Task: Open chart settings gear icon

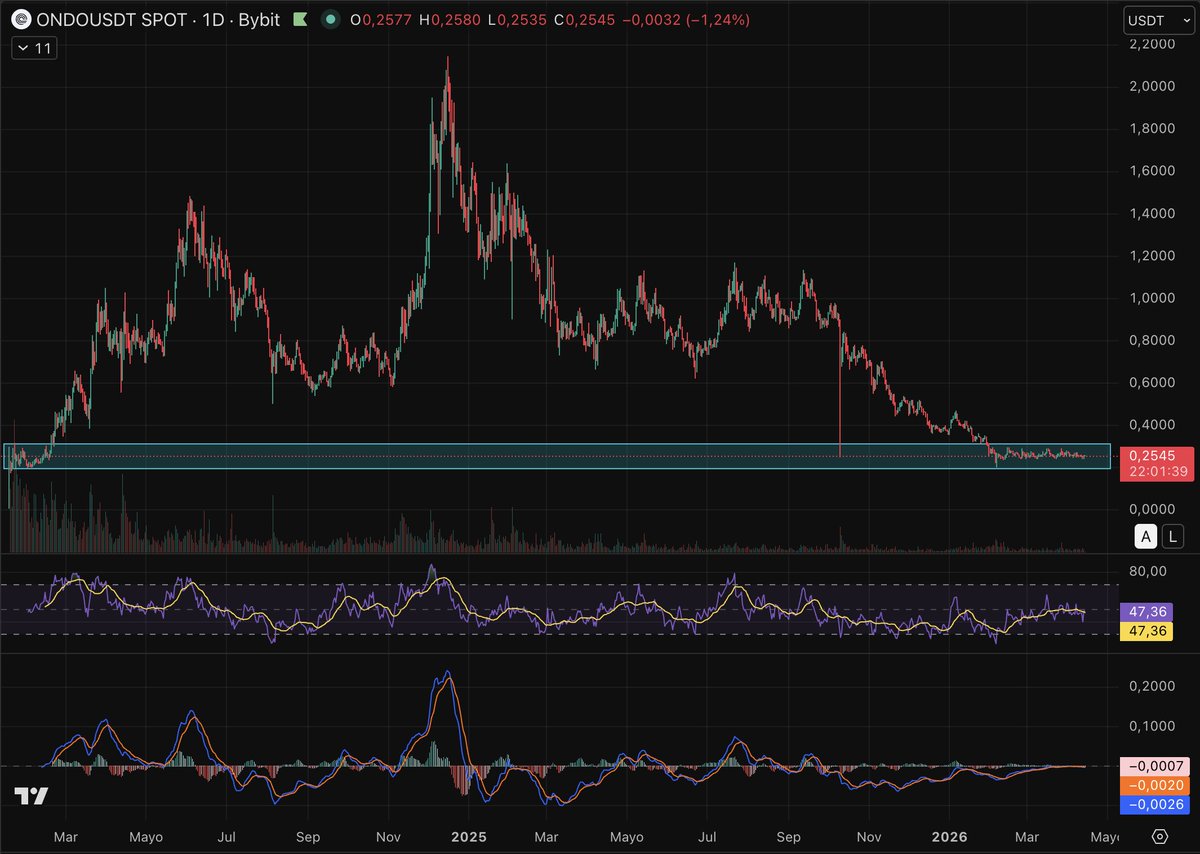Action: (x=1160, y=836)
